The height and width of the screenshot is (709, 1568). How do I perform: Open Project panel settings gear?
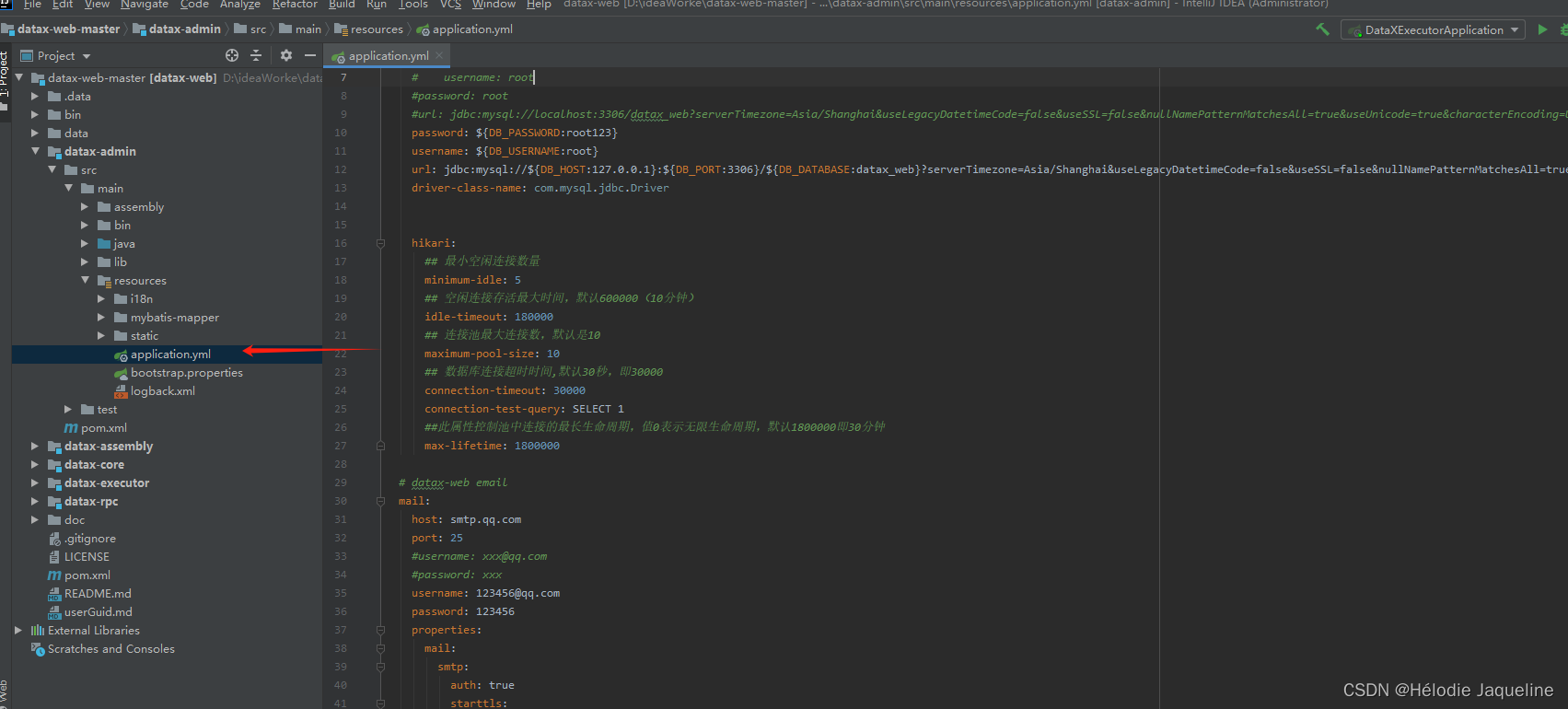[286, 56]
